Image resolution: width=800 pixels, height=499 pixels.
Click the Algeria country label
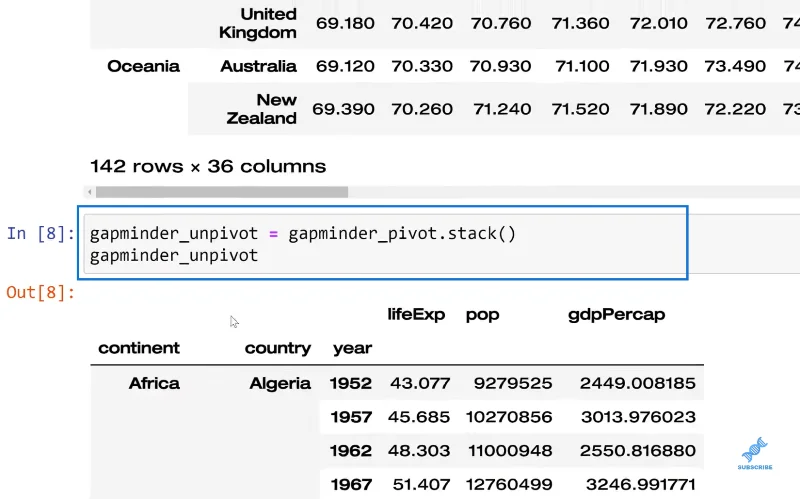click(x=280, y=383)
